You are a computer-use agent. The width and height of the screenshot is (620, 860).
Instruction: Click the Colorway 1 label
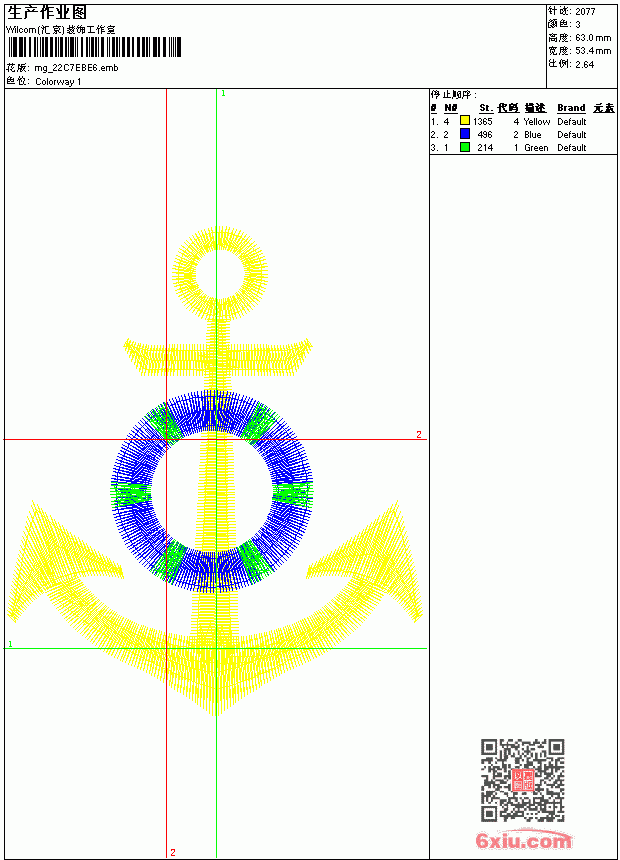click(58, 82)
